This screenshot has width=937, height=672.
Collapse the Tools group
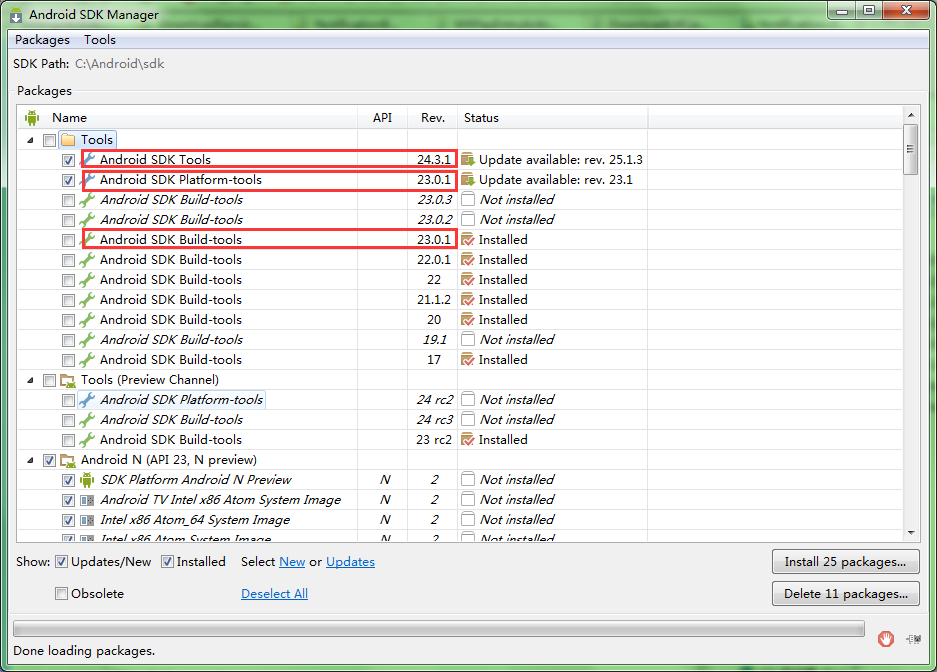pyautogui.click(x=30, y=140)
